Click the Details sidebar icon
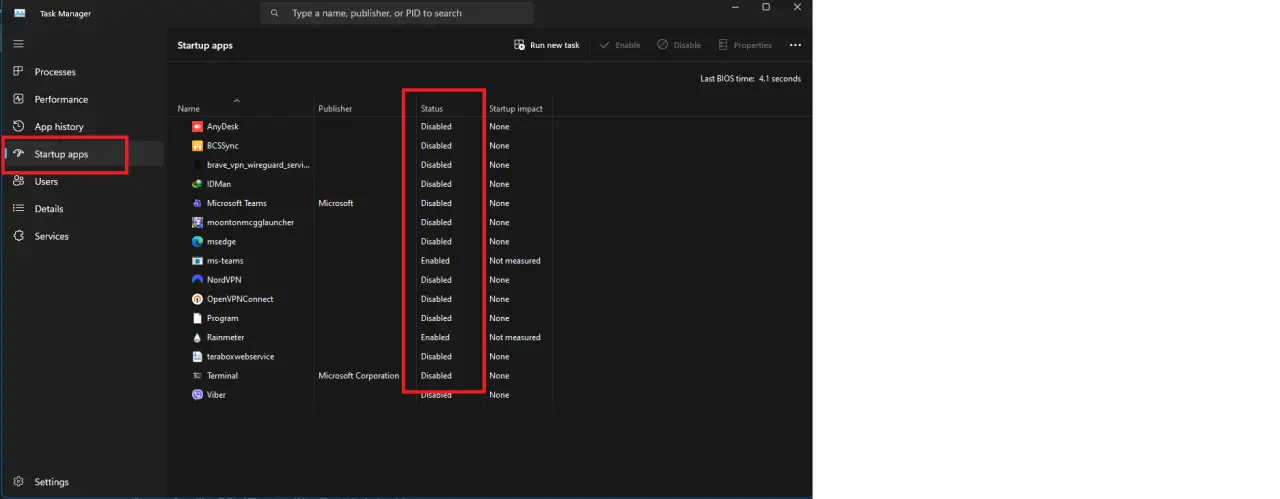The height and width of the screenshot is (499, 1280). coord(18,208)
